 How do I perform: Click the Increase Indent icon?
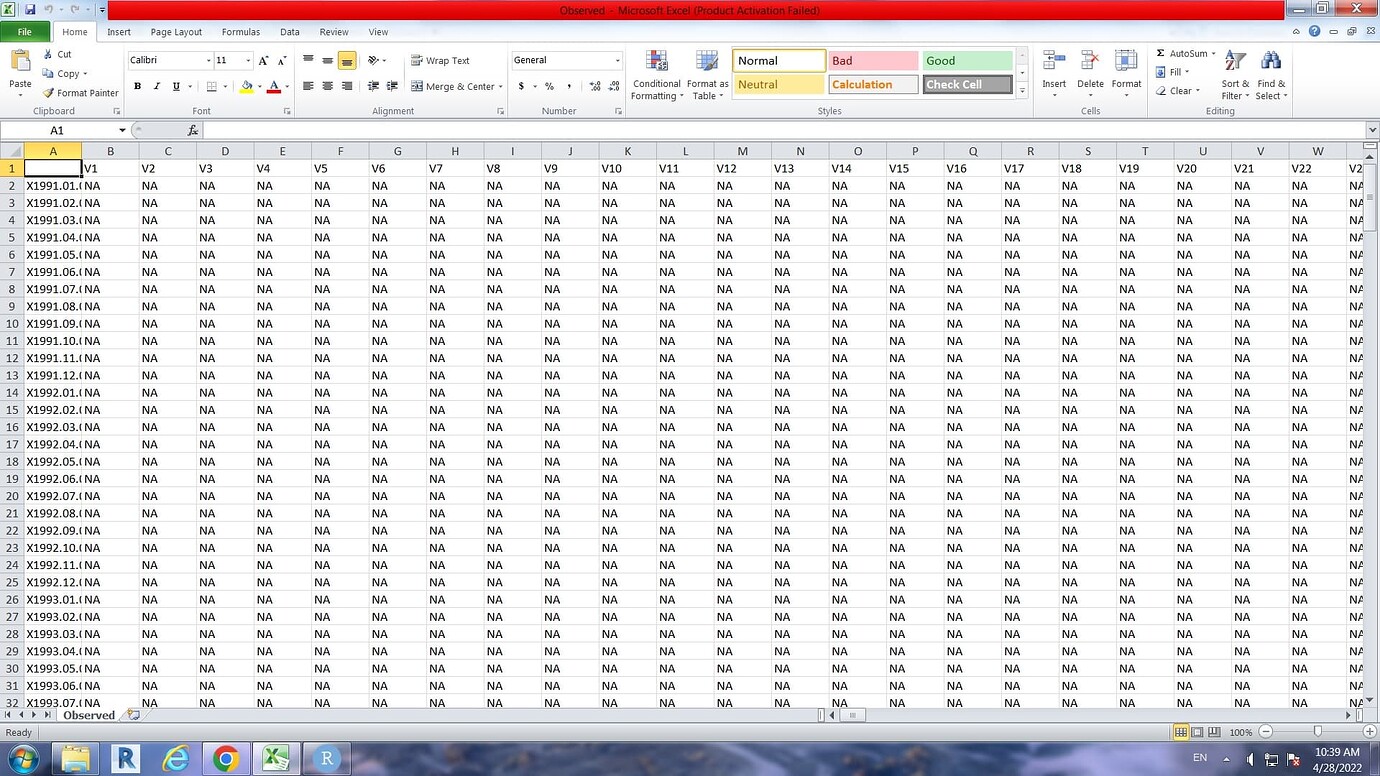pyautogui.click(x=393, y=87)
